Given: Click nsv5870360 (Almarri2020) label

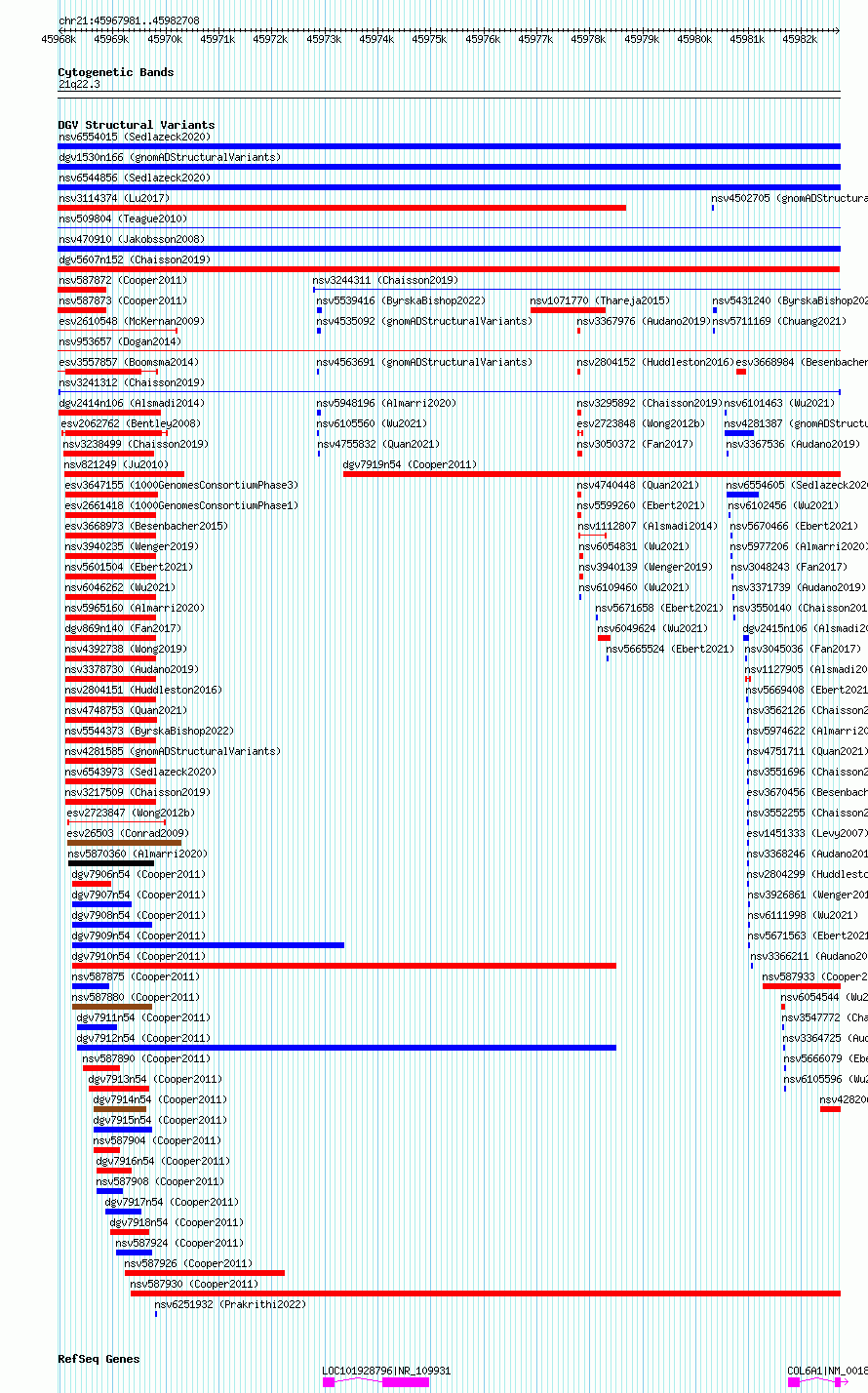Looking at the screenshot, I should pos(138,854).
